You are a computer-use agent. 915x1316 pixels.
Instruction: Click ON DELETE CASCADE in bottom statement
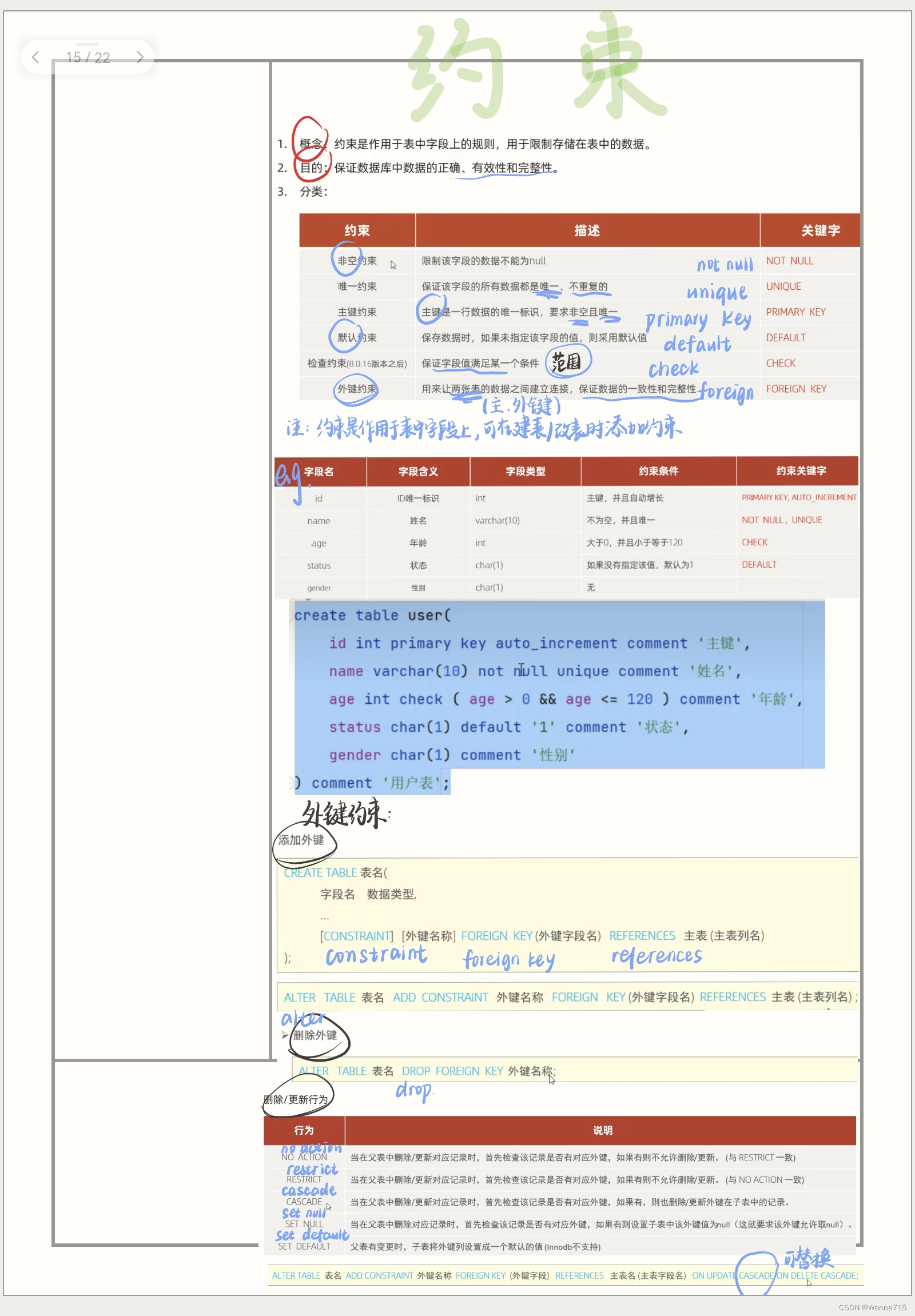click(x=817, y=1276)
